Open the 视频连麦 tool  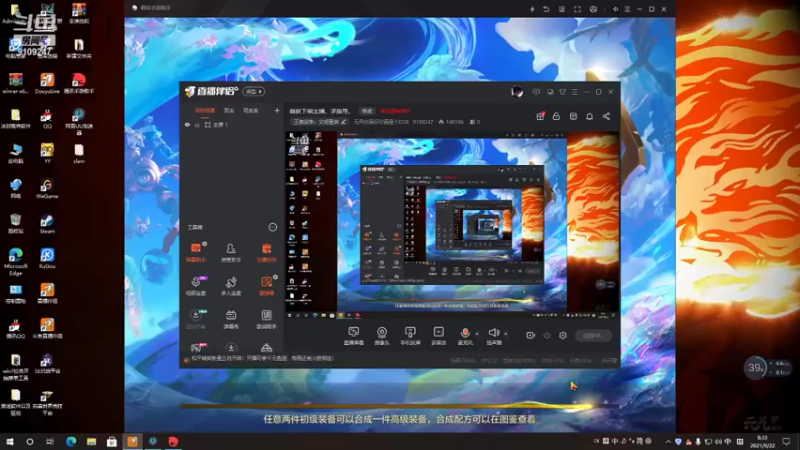[x=196, y=286]
